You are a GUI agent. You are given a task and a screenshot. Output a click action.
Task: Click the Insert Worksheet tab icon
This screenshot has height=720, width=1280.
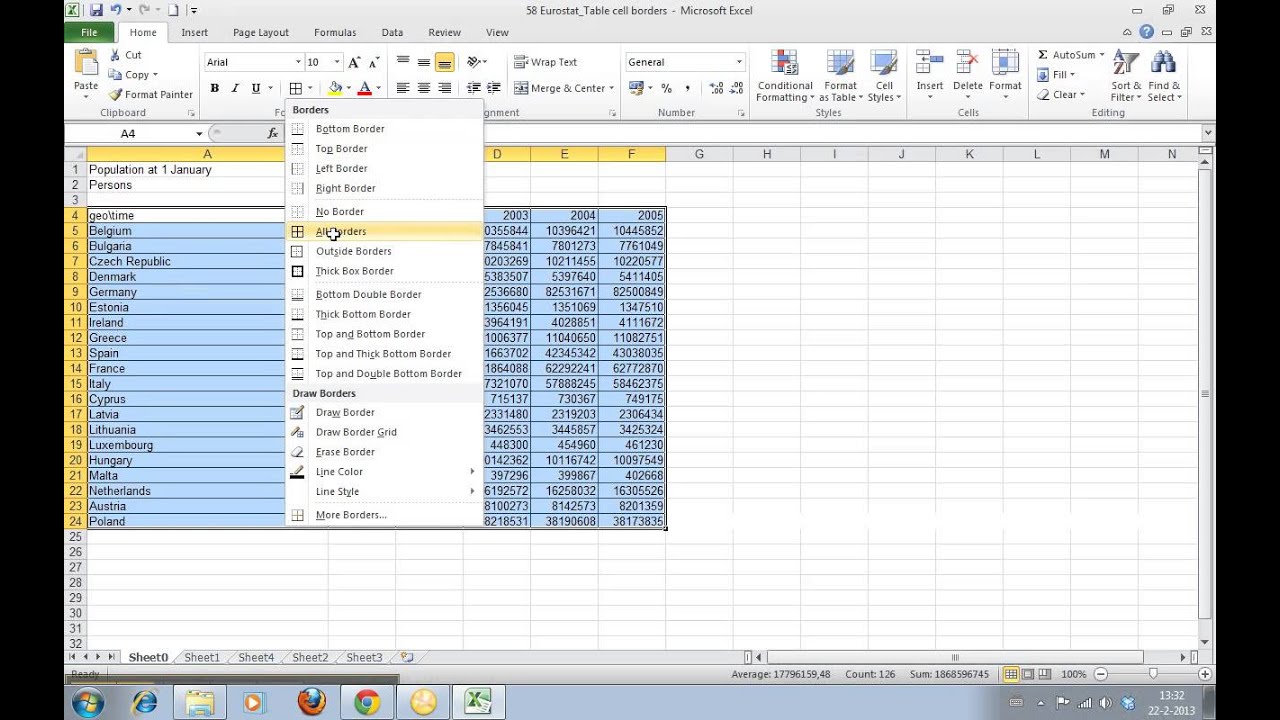click(406, 657)
